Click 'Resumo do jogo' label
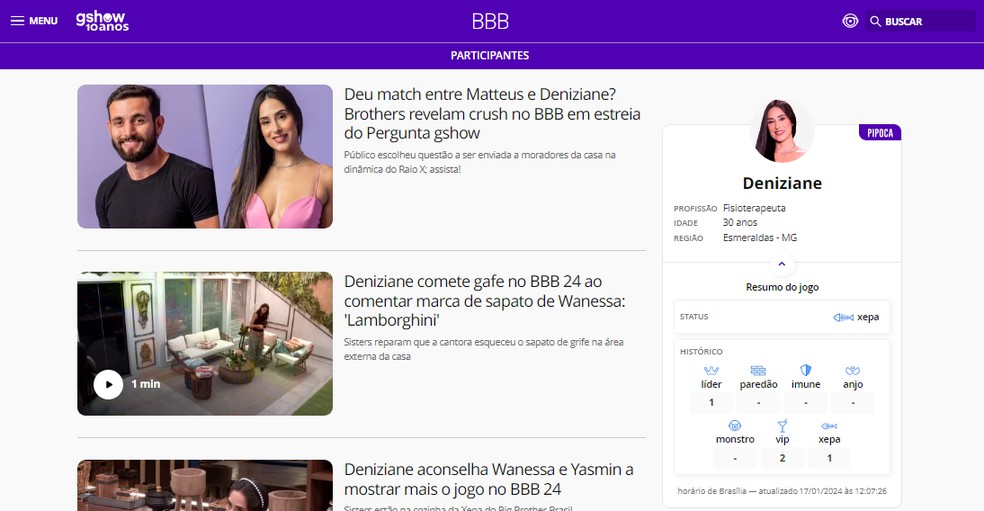Screen dimensions: 984x511 (x=782, y=287)
